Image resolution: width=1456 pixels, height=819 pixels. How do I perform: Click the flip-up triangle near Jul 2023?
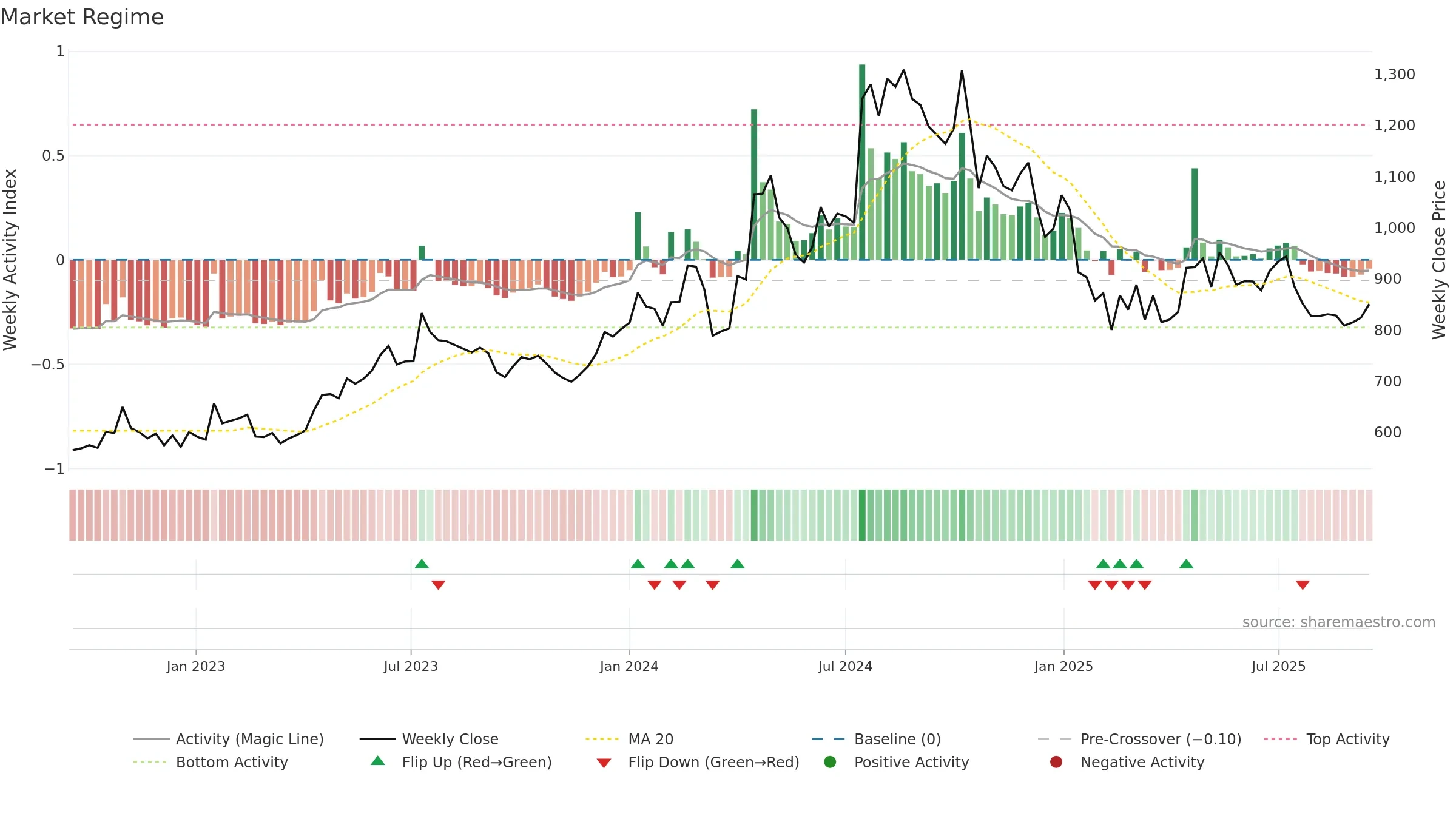click(x=422, y=564)
